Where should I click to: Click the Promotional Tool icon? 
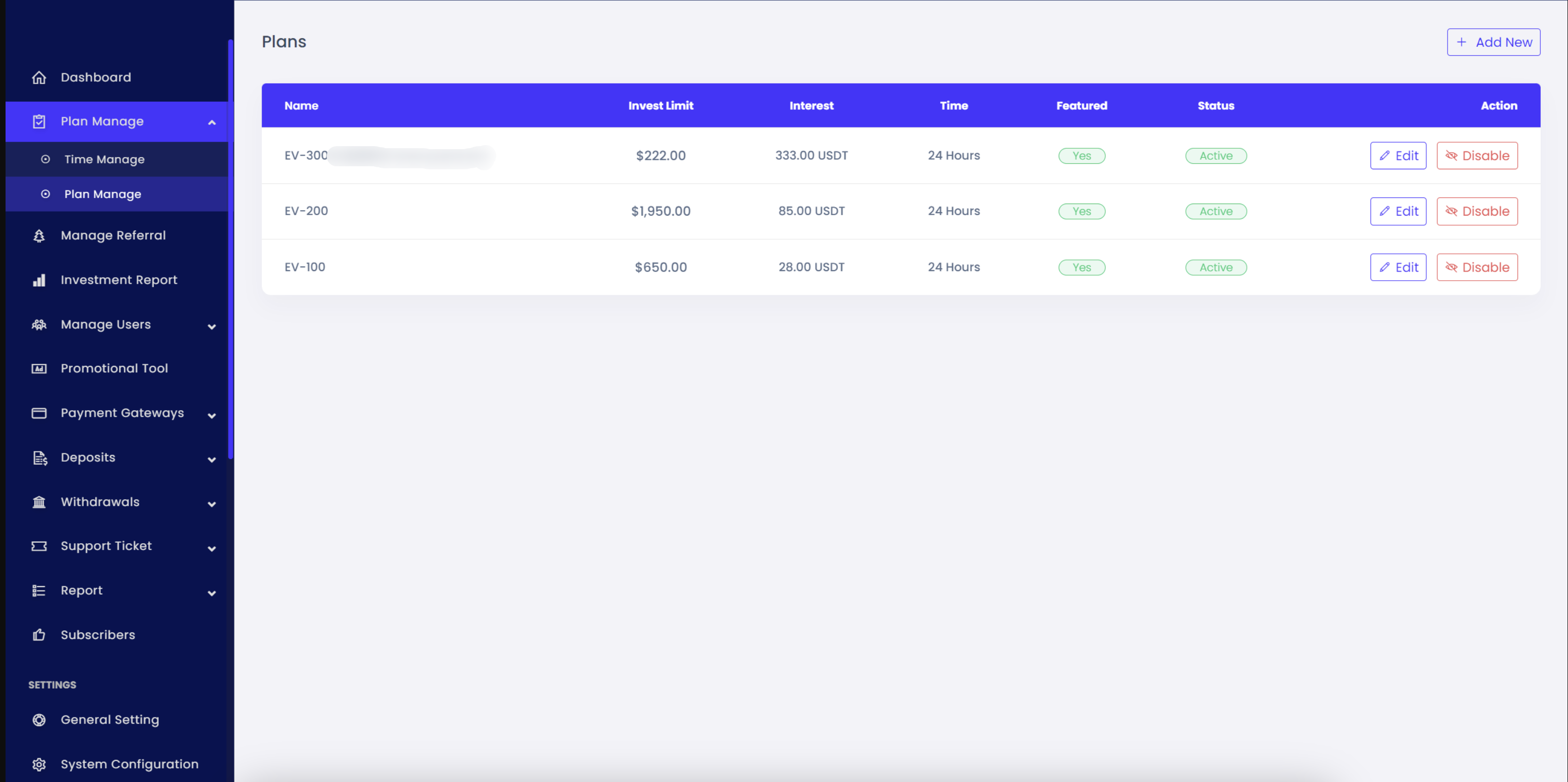[x=38, y=368]
